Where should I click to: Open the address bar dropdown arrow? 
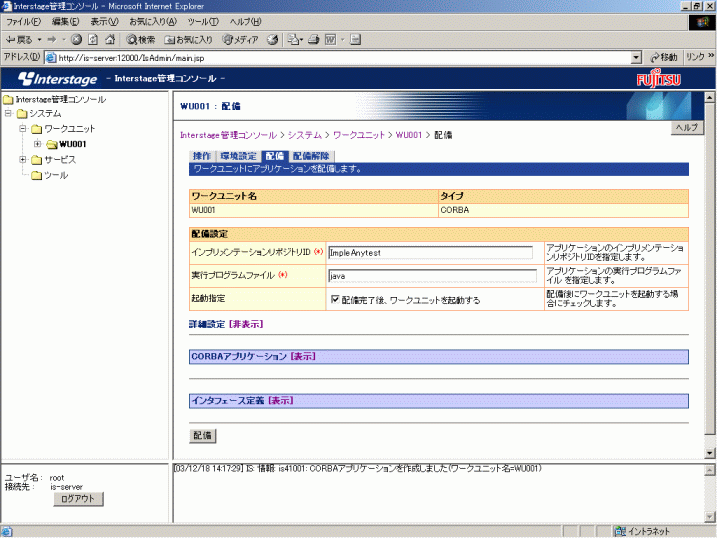[x=636, y=58]
